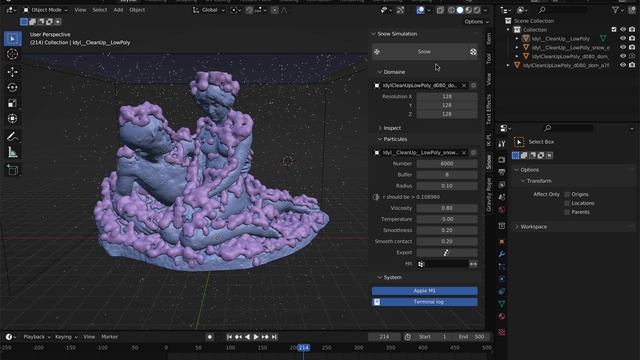Screen dimensions: 640x360
Task: Collapse the Snow Simulation panel
Action: click(x=373, y=34)
